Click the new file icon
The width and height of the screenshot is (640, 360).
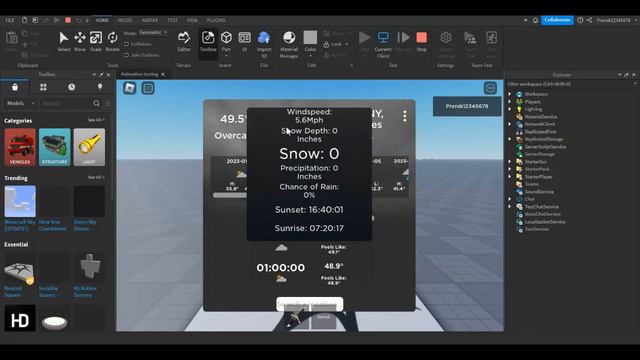tap(24, 20)
